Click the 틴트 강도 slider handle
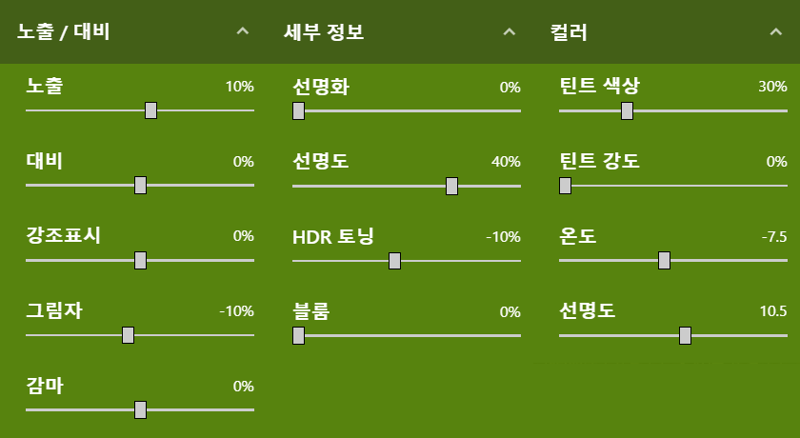800x438 pixels. pos(565,186)
